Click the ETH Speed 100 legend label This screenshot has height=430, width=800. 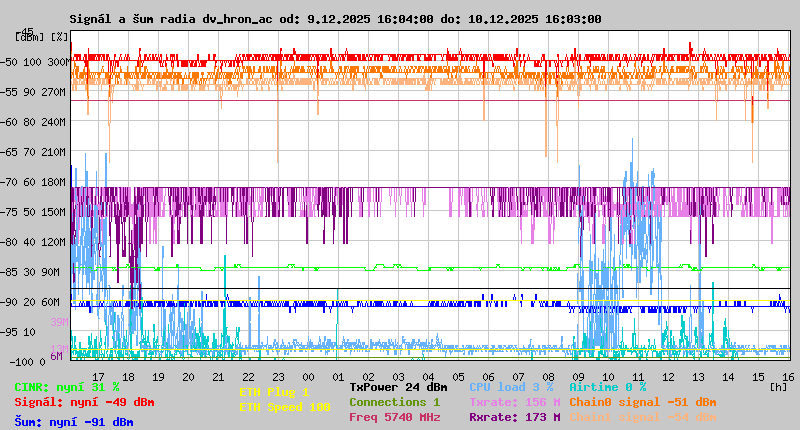(284, 407)
